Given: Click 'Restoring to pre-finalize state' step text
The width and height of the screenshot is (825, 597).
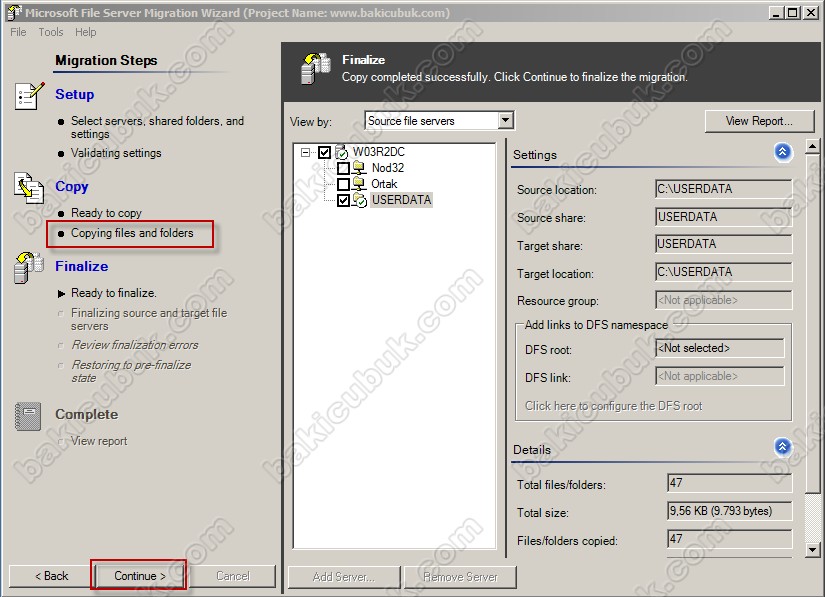Looking at the screenshot, I should point(131,371).
